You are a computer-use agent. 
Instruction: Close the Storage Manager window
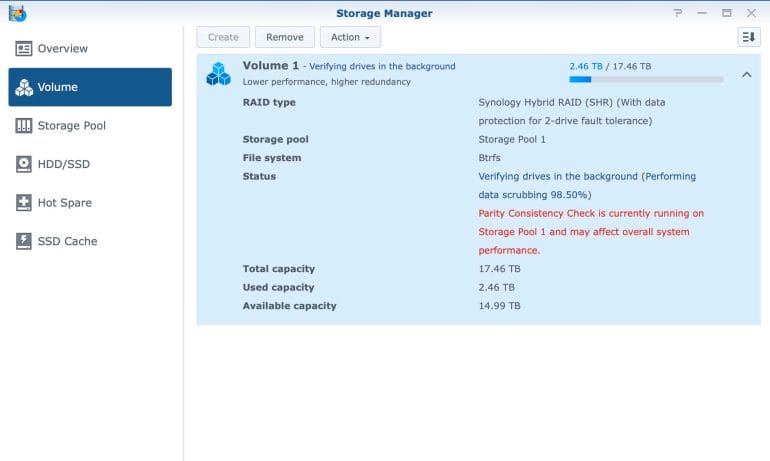(751, 13)
